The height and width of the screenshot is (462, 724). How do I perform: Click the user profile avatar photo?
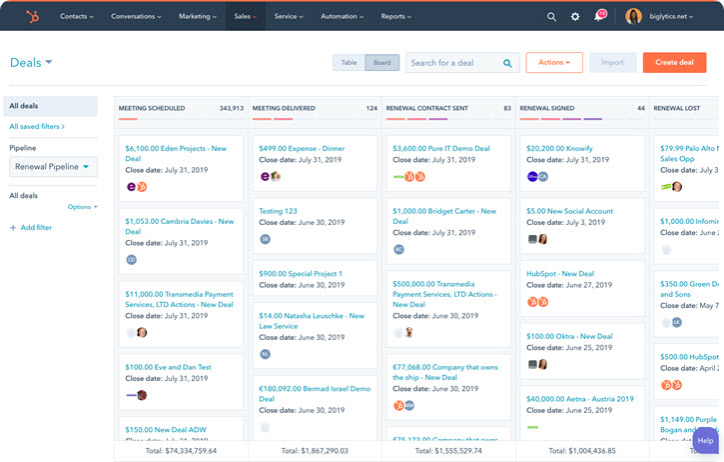click(x=634, y=17)
